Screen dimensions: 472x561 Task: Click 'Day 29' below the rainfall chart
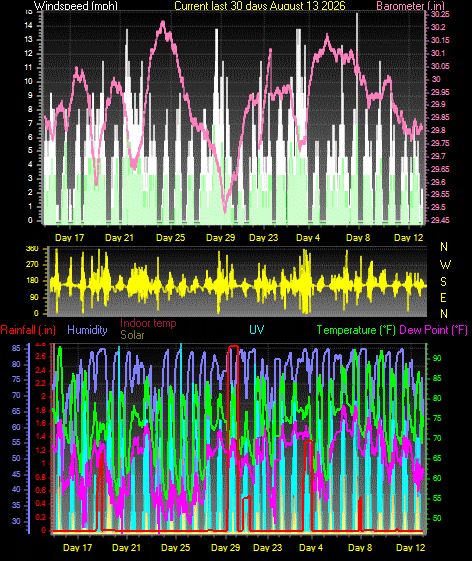[225, 547]
